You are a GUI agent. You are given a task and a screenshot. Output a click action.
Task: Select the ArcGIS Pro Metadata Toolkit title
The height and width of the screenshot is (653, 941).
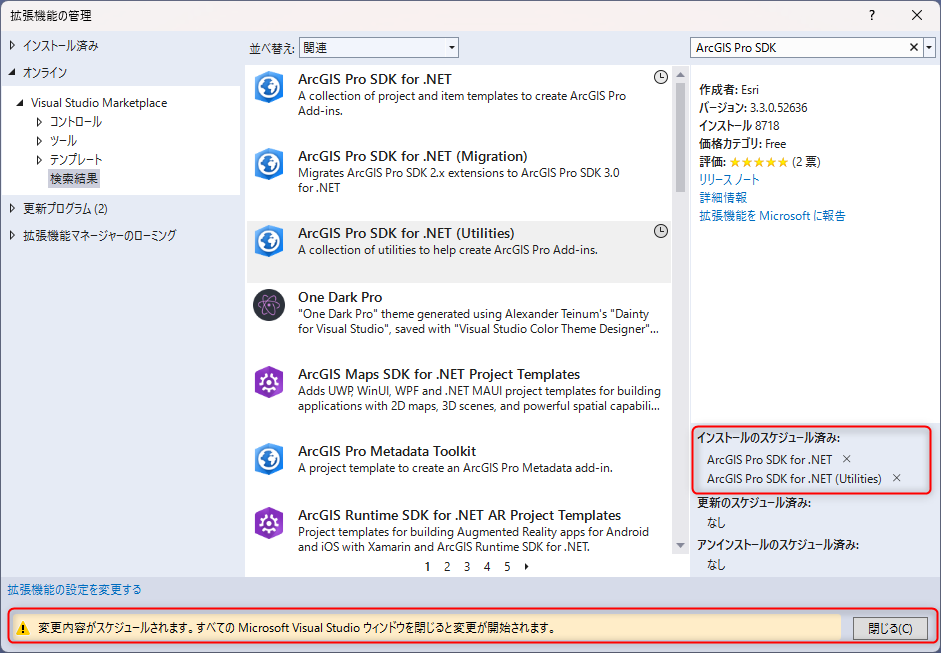(x=387, y=451)
